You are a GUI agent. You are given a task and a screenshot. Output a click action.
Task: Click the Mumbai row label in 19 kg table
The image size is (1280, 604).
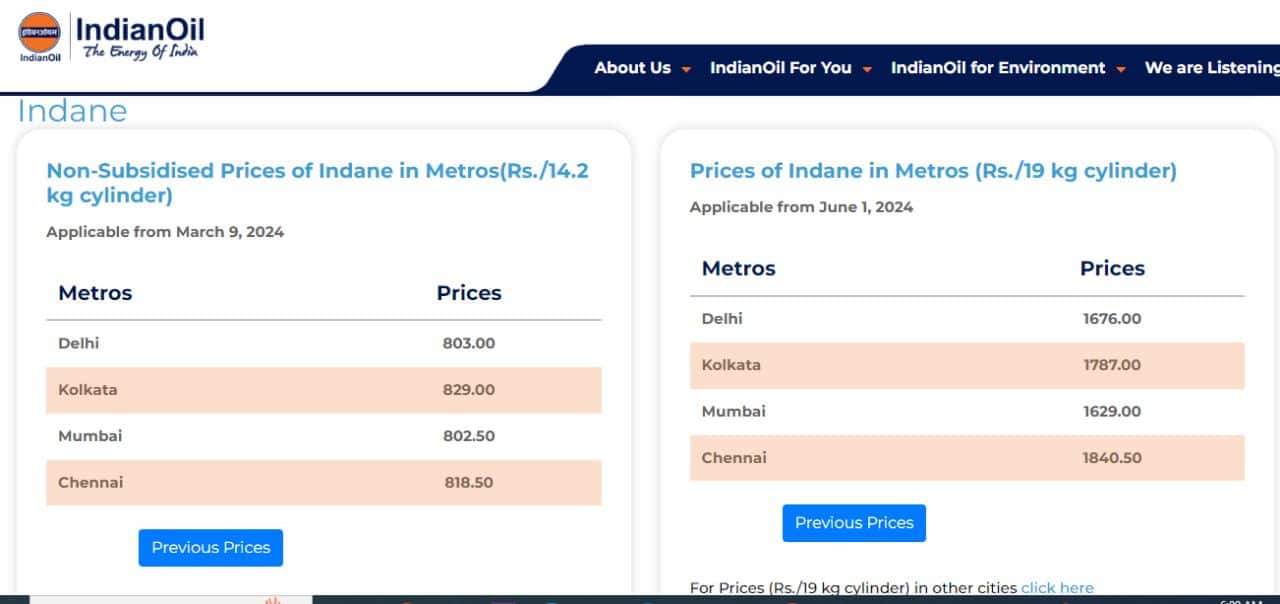pos(733,411)
